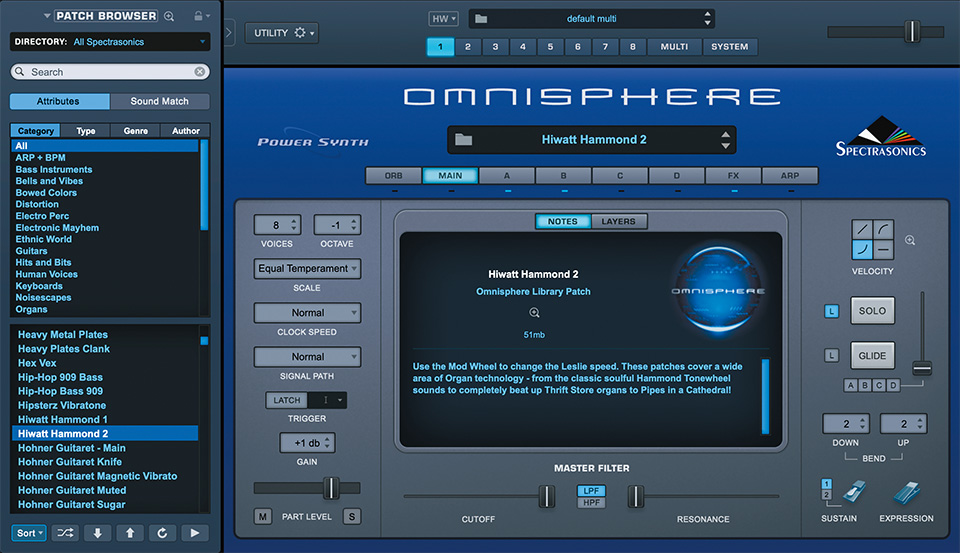
Task: Open the MULTI page
Action: coord(674,47)
